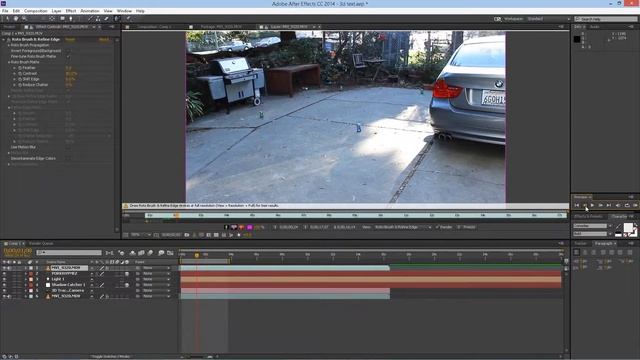
Task: Toggle Fine-tune Roto Brush Matte checkbox
Action: [68, 56]
